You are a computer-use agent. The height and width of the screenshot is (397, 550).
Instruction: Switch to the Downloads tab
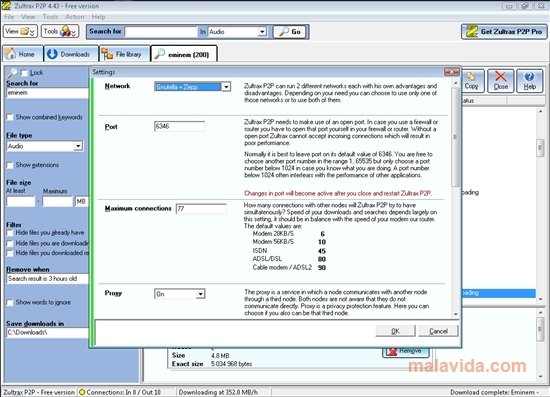pyautogui.click(x=71, y=54)
